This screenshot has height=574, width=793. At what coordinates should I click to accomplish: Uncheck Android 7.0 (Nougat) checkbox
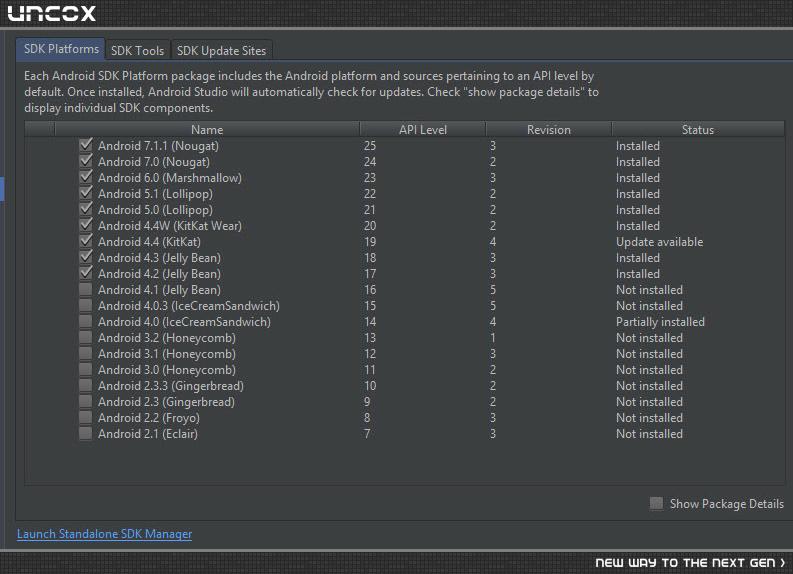(x=86, y=161)
